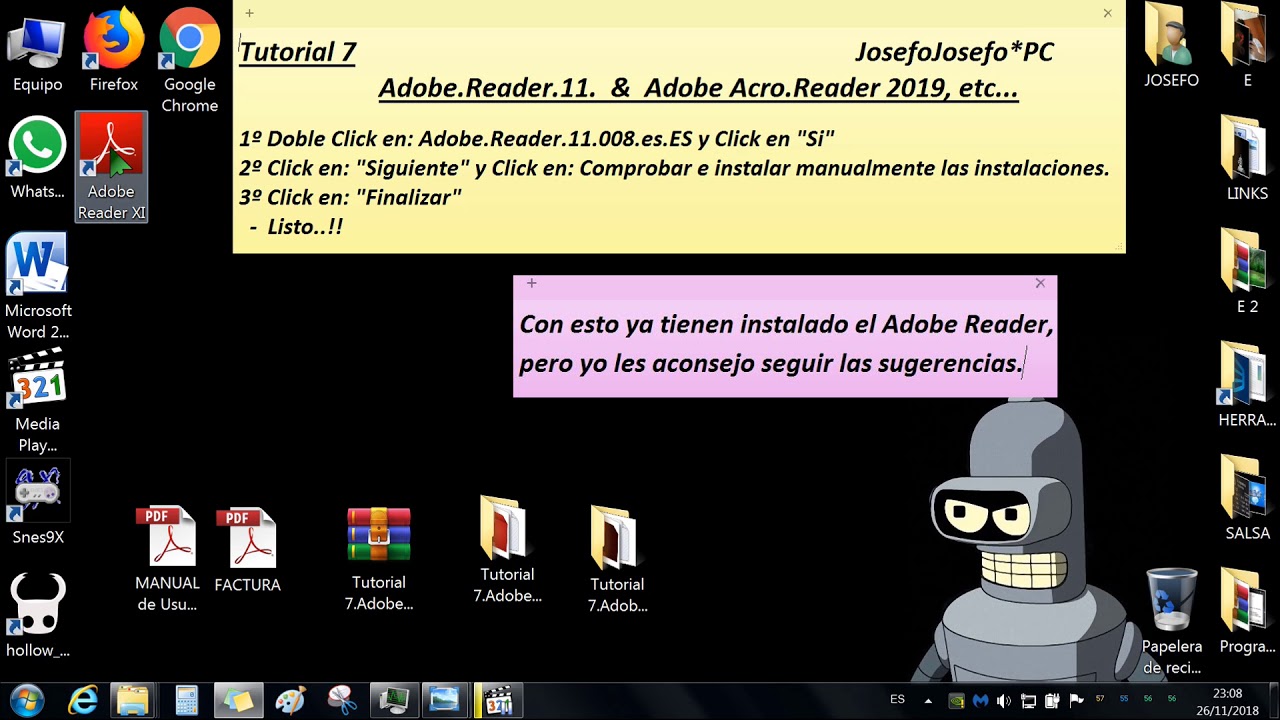Switch to Sticky Notes in the taskbar
1280x720 pixels.
(238, 700)
